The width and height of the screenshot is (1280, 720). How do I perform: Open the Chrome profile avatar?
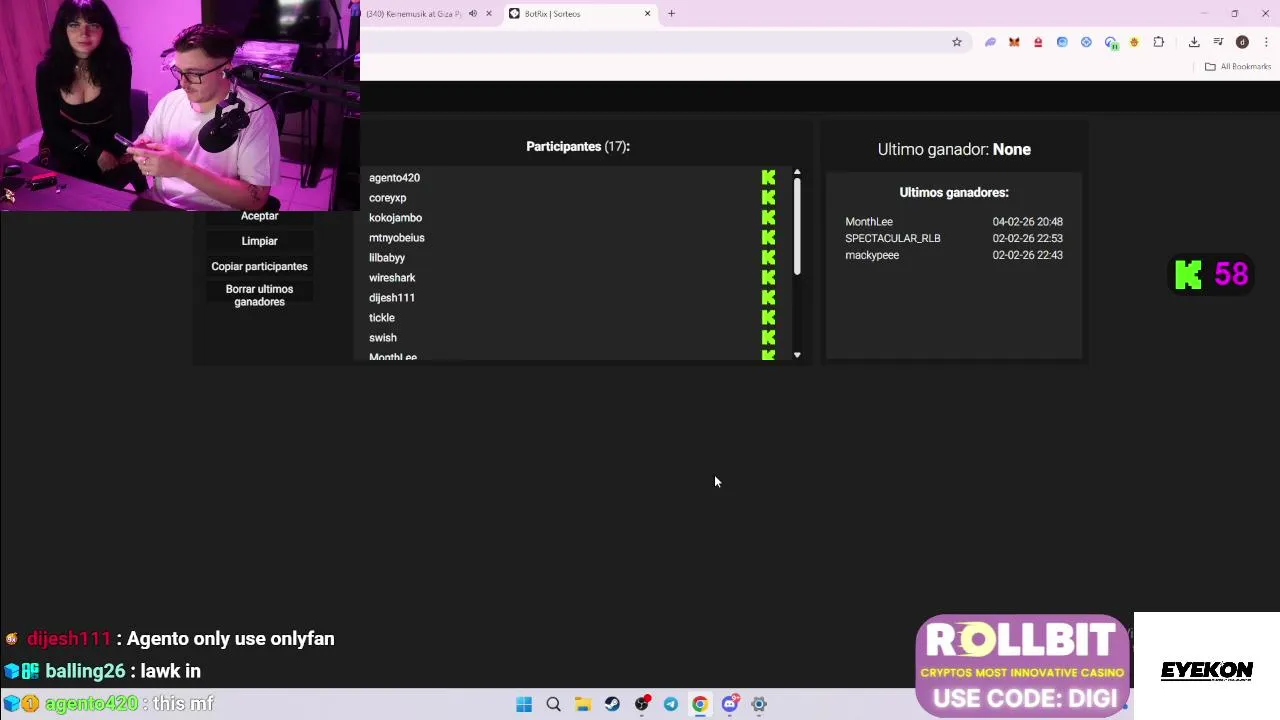(x=1242, y=42)
